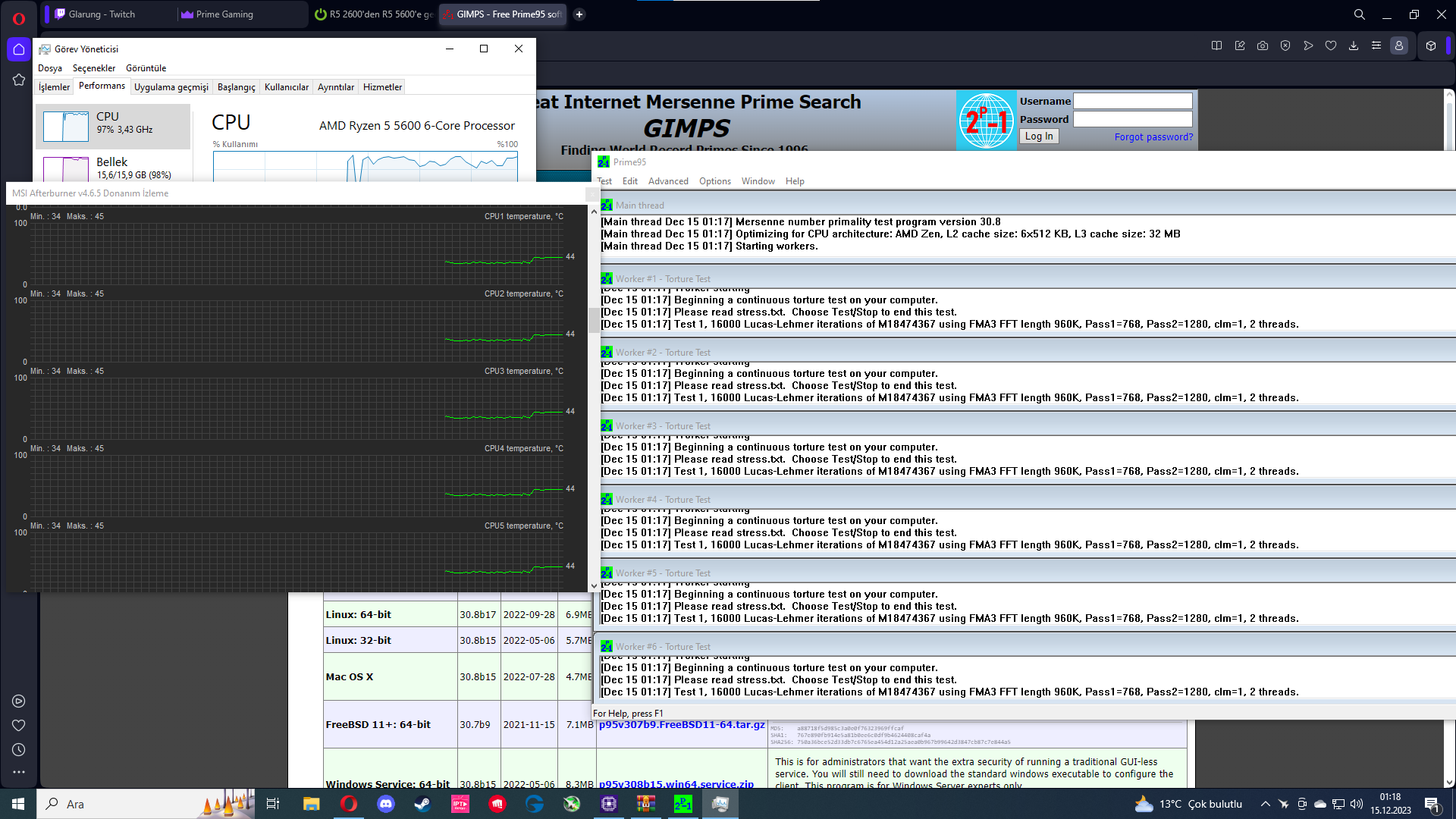
Task: Click the Log In button
Action: pos(1038,136)
